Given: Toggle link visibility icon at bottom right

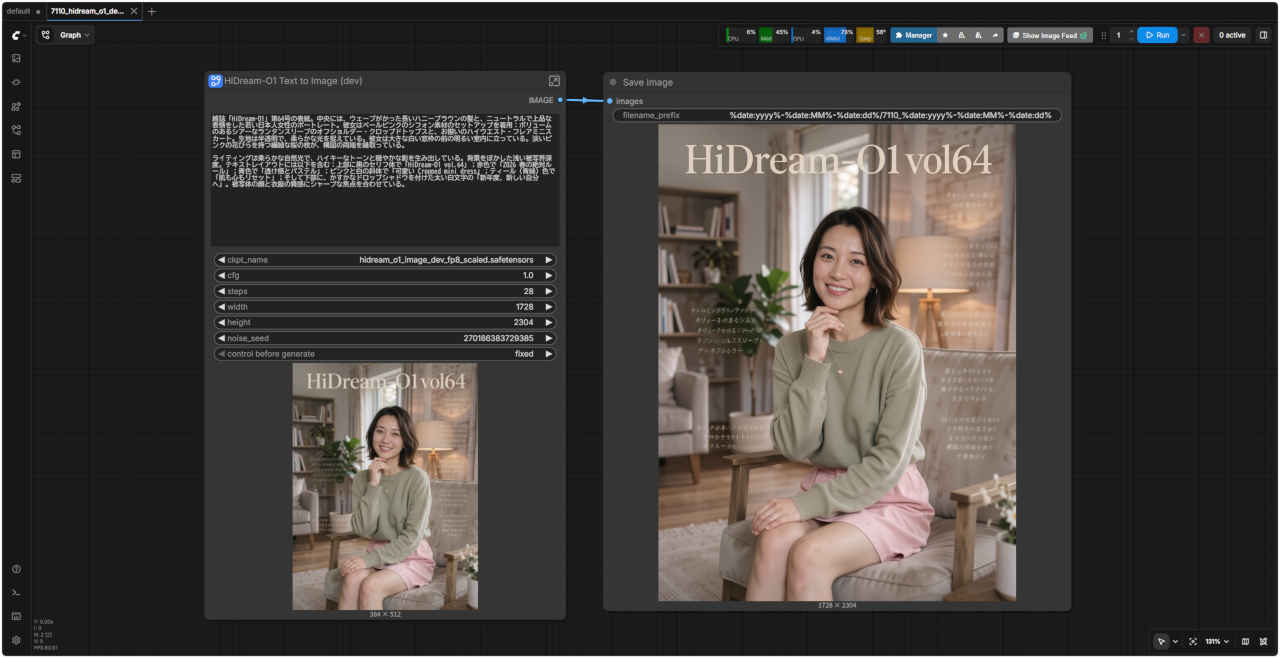Looking at the screenshot, I should point(1263,641).
